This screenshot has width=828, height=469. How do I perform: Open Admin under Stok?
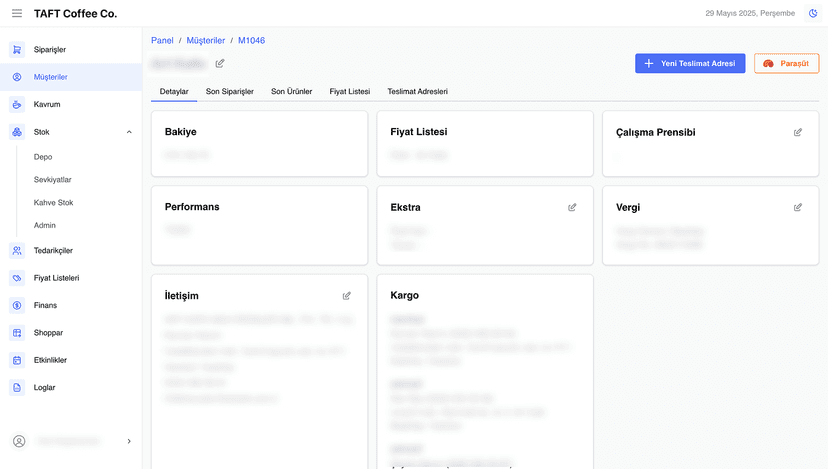[44, 225]
